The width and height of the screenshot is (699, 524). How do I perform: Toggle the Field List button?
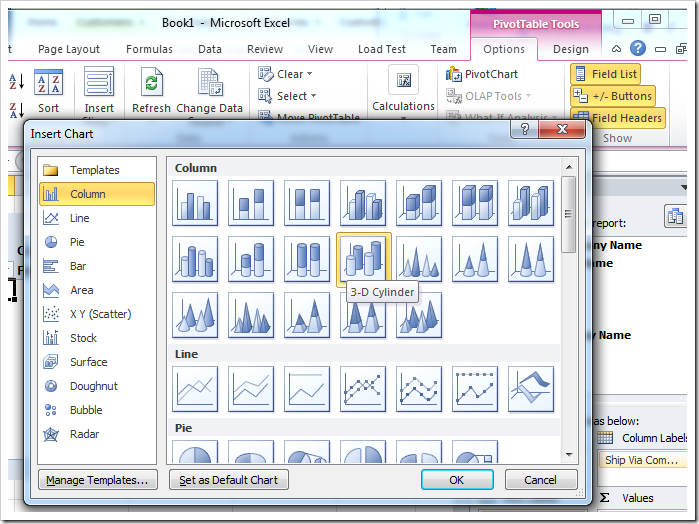click(x=605, y=74)
